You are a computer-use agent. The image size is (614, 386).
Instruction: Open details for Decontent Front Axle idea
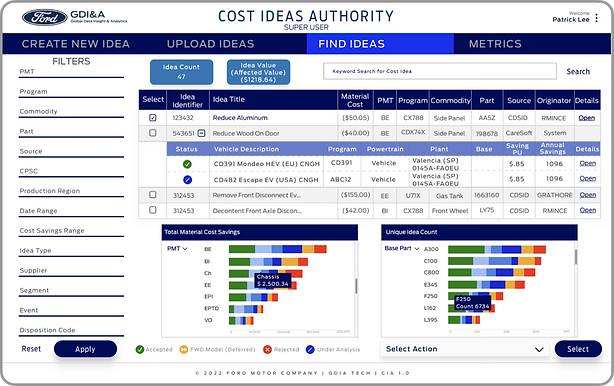click(x=588, y=210)
